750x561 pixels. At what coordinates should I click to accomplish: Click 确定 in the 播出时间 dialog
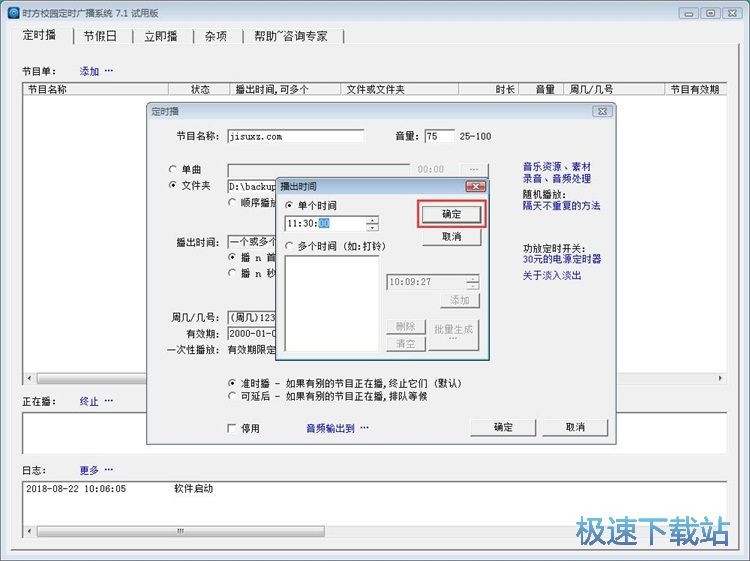(x=452, y=214)
